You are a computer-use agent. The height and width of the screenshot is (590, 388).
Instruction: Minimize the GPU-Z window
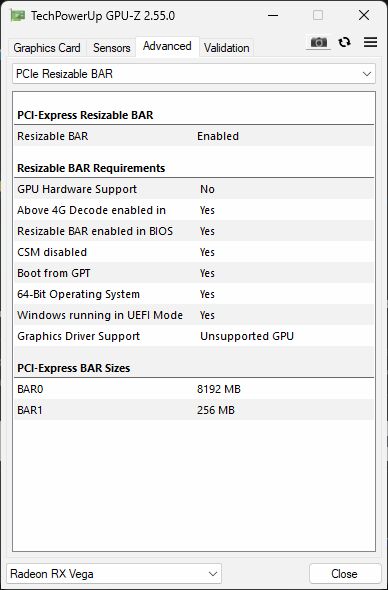coord(273,15)
